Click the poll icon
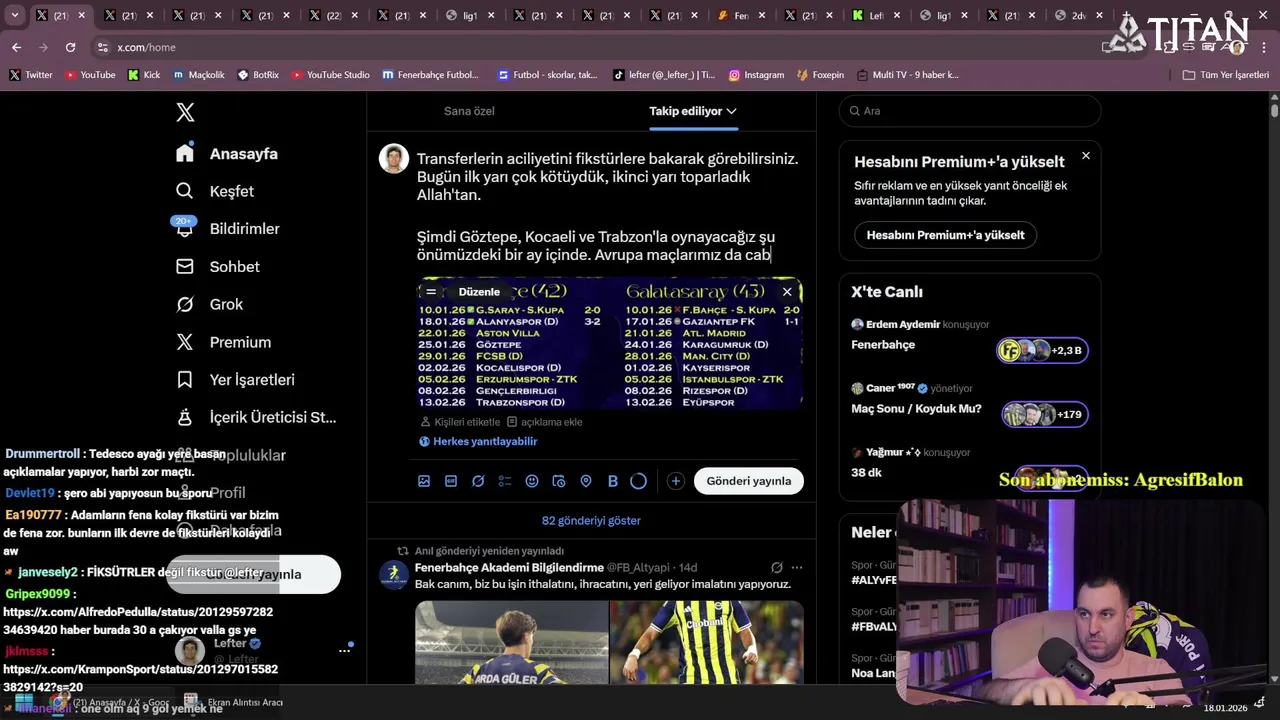 click(505, 481)
